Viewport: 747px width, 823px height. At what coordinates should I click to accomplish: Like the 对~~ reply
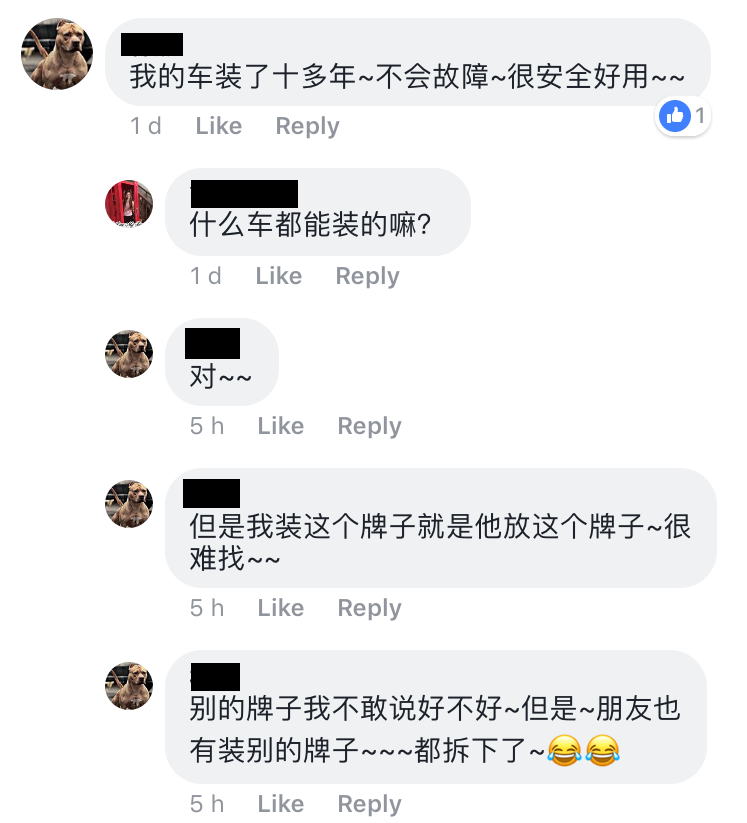click(x=281, y=426)
